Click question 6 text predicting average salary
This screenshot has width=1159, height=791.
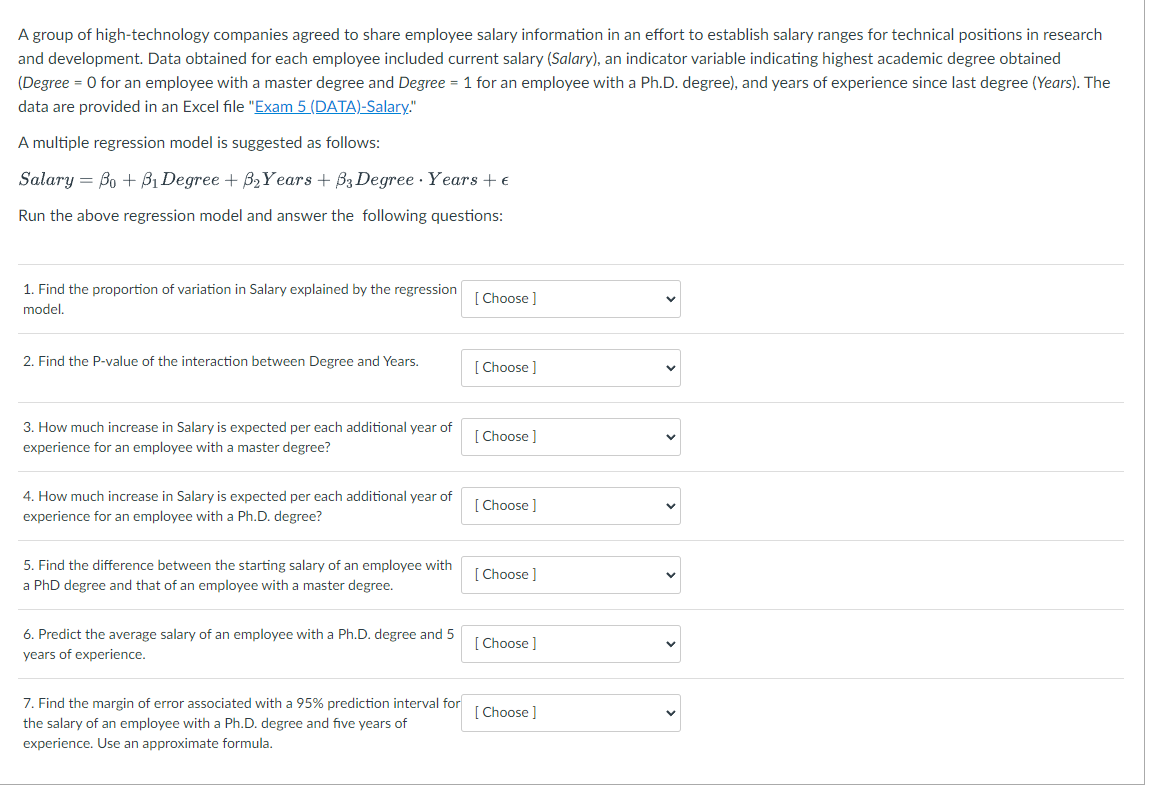(x=238, y=644)
